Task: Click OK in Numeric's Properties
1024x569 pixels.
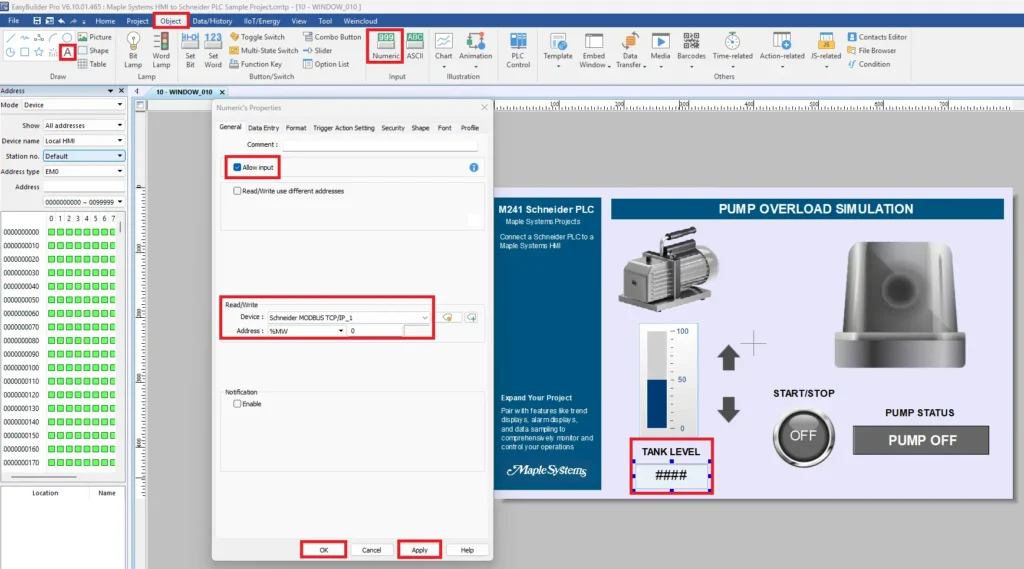Action: pos(324,550)
